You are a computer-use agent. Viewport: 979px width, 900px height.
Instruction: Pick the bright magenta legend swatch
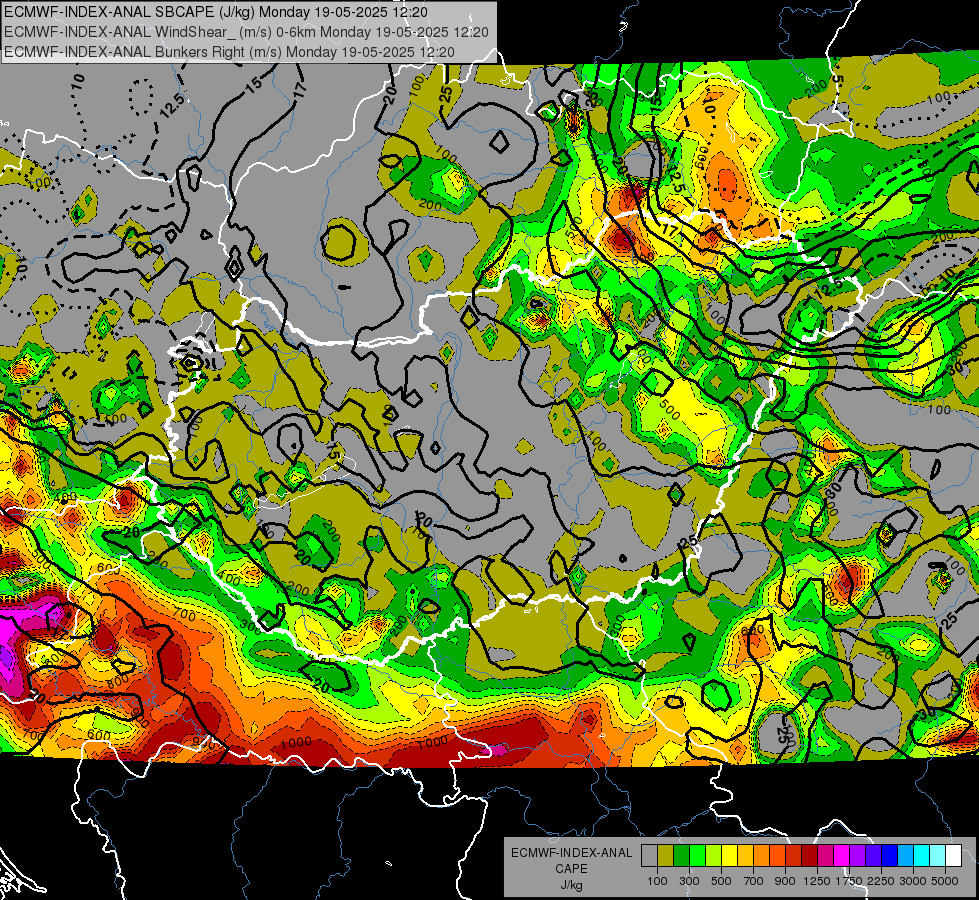click(x=841, y=856)
